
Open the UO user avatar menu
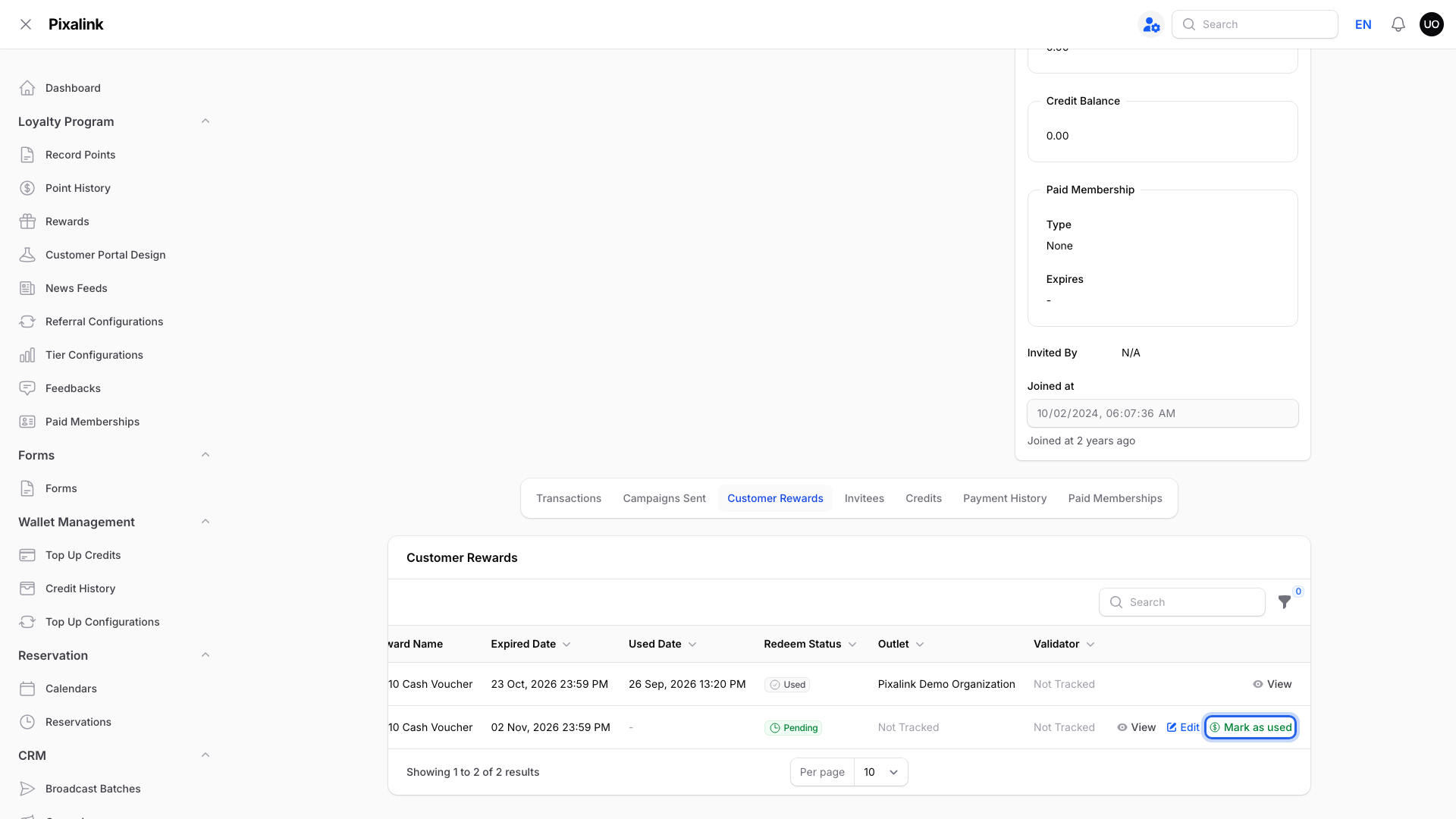click(1431, 24)
